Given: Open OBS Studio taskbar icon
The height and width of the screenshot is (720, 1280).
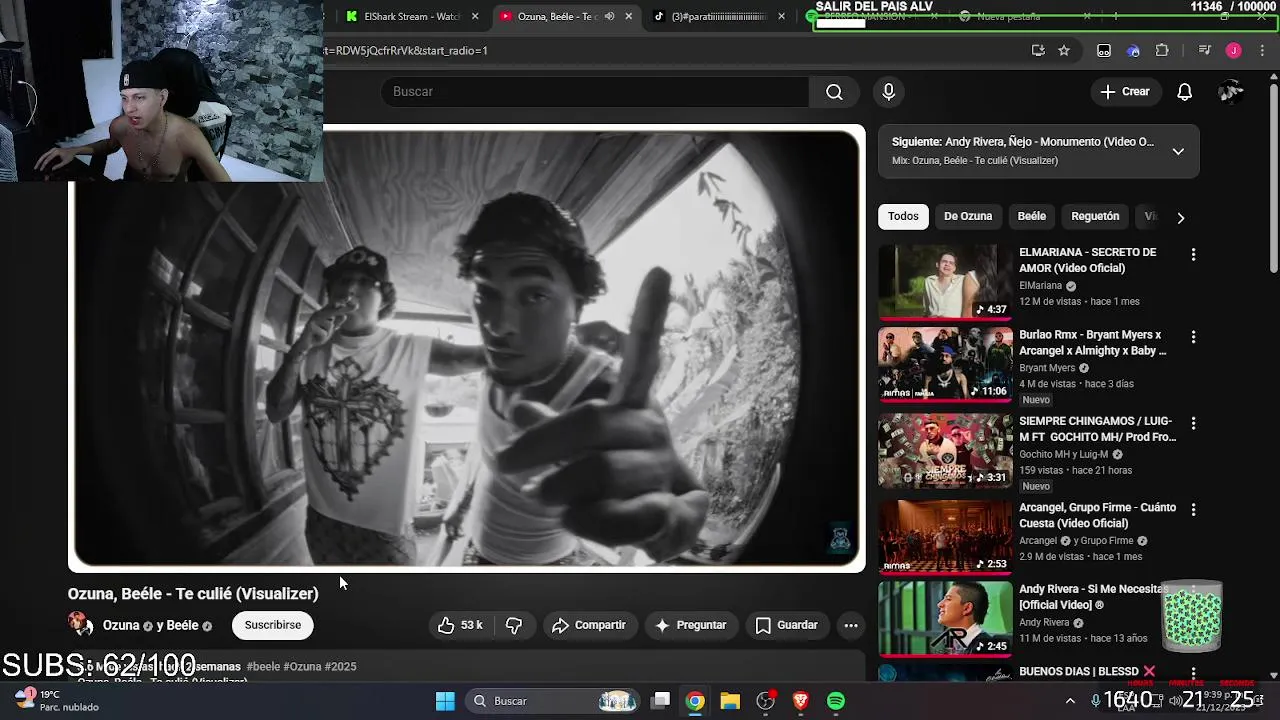Looking at the screenshot, I should 766,701.
